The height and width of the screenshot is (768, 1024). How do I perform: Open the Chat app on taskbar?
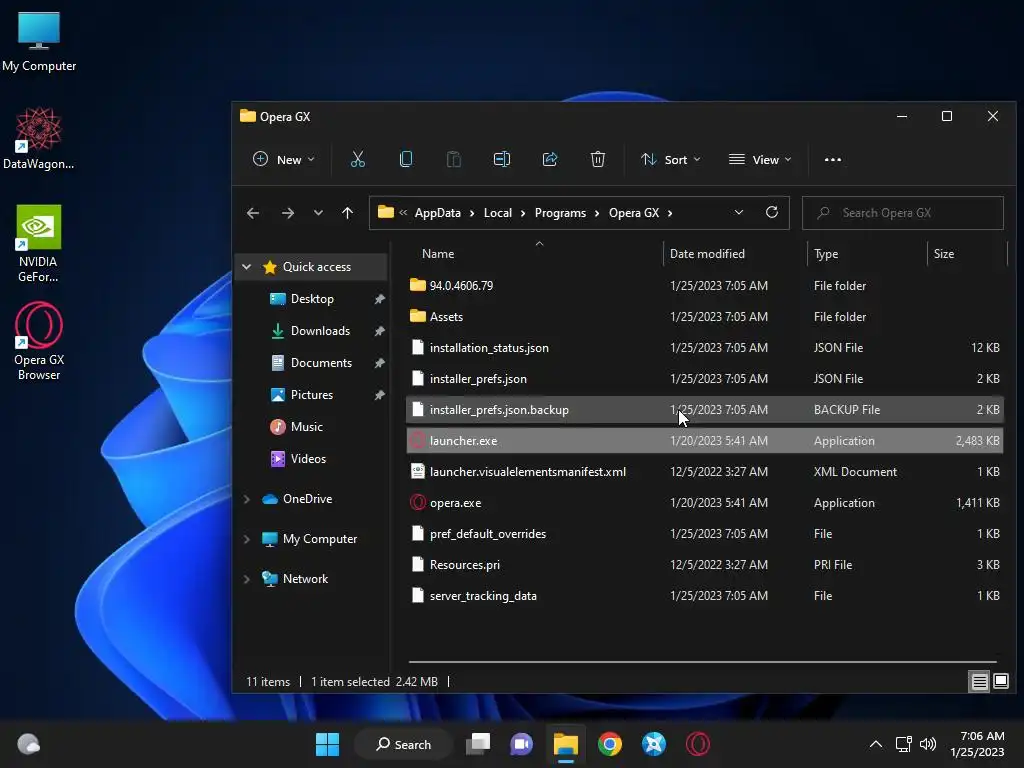click(521, 744)
